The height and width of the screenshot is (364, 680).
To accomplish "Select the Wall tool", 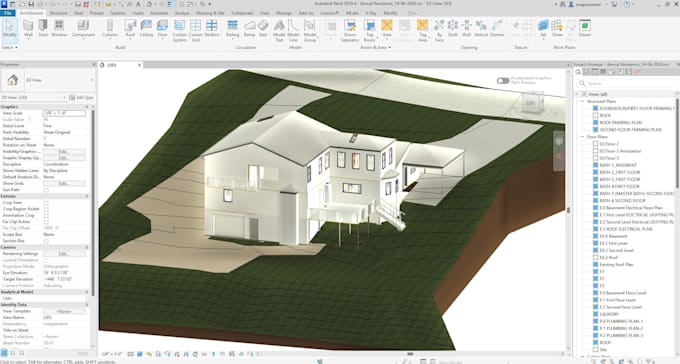I will click(28, 28).
